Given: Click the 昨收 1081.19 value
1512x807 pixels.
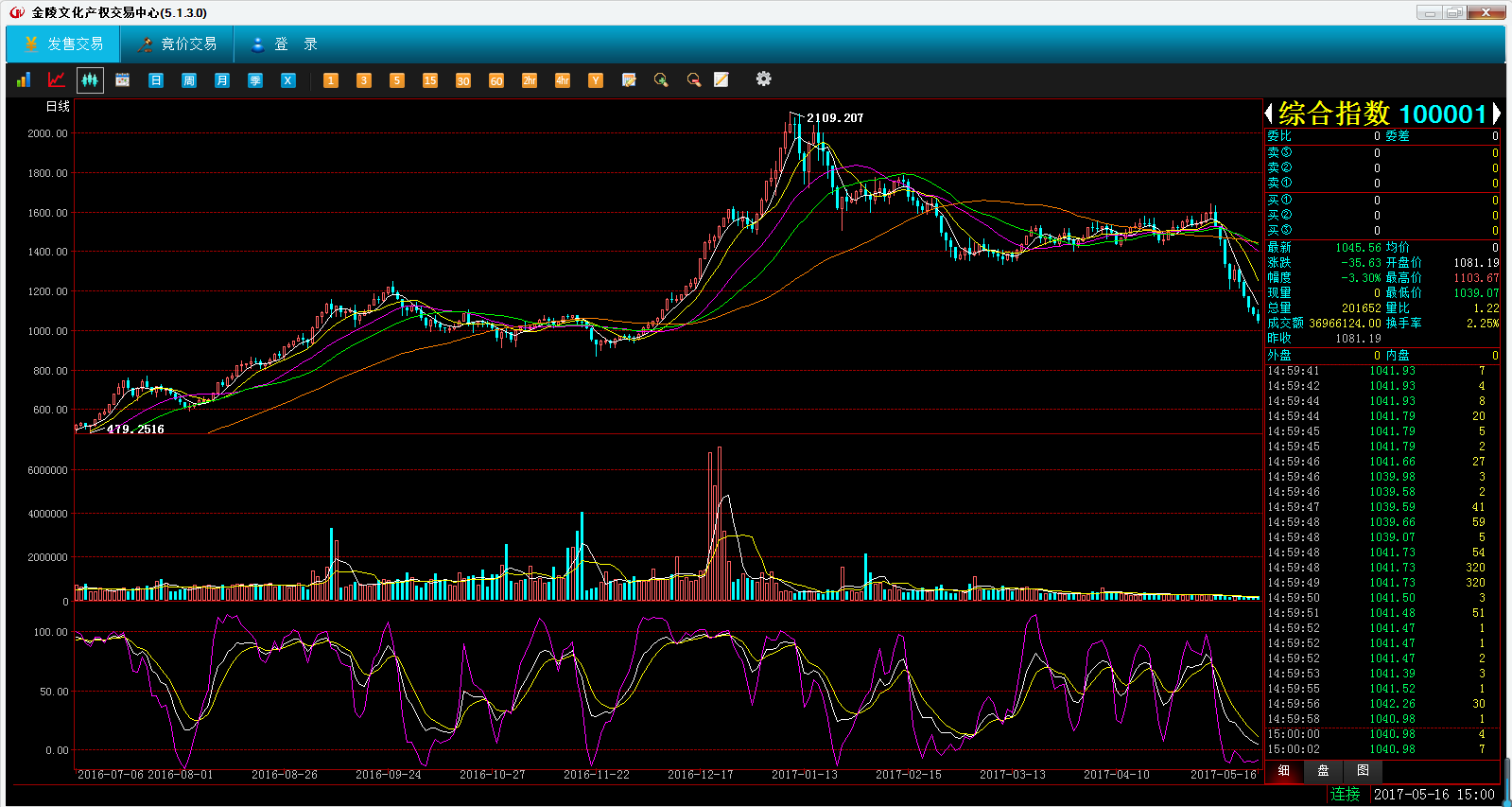Looking at the screenshot, I should [1358, 339].
